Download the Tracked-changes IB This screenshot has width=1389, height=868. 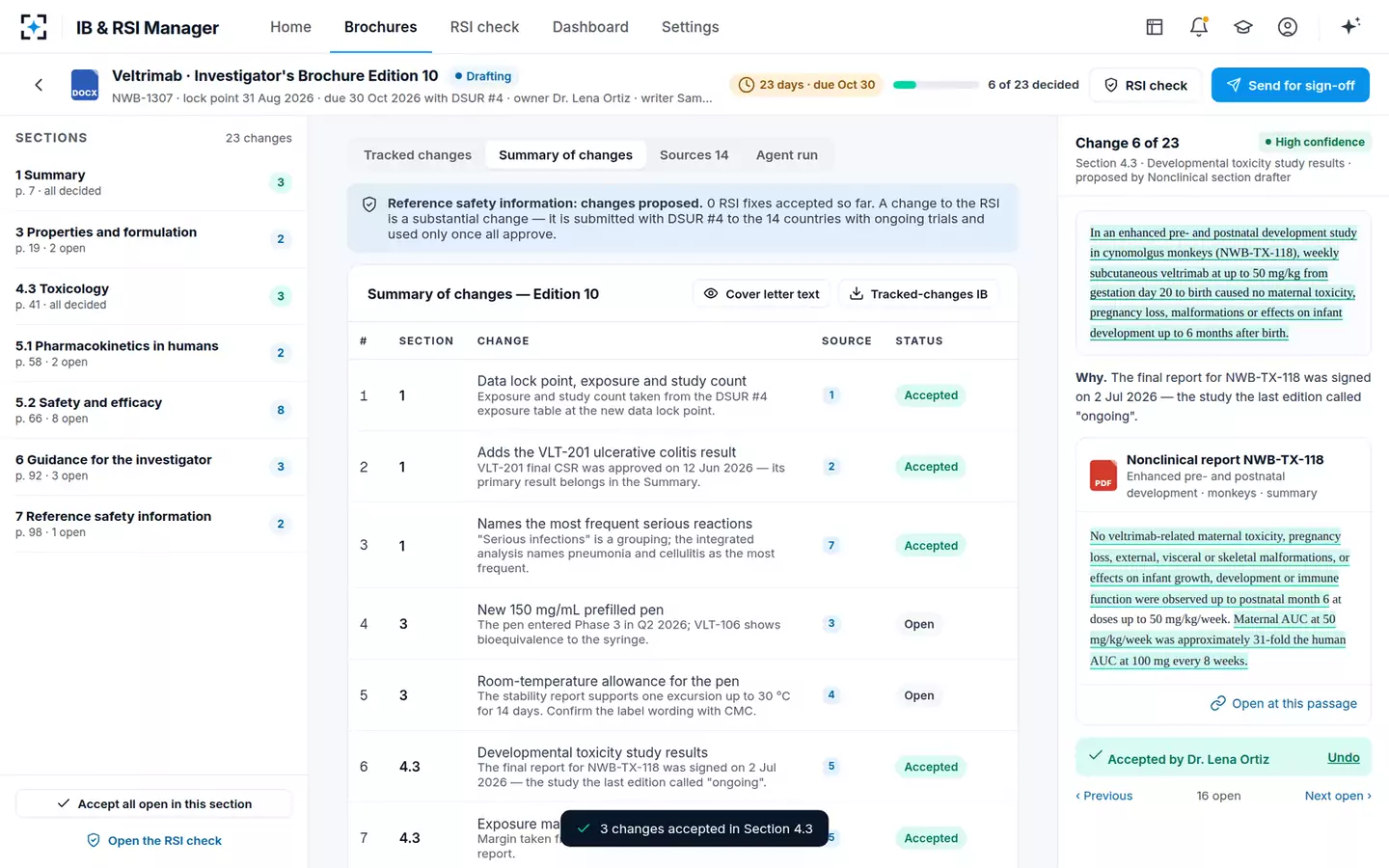click(x=918, y=294)
